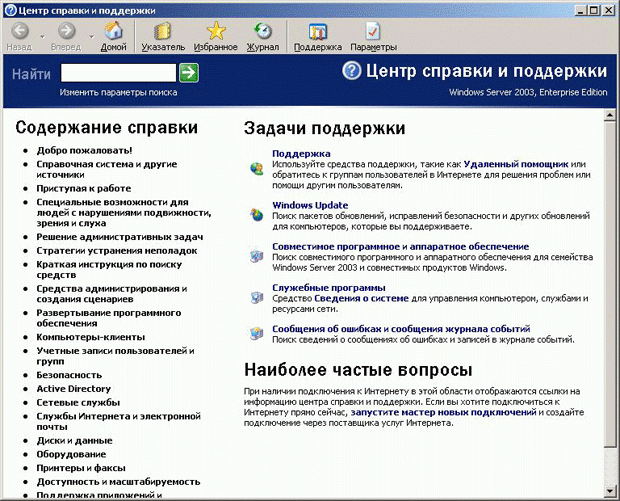The height and width of the screenshot is (501, 620).
Task: Minimize the Центр справки window
Action: [580, 10]
